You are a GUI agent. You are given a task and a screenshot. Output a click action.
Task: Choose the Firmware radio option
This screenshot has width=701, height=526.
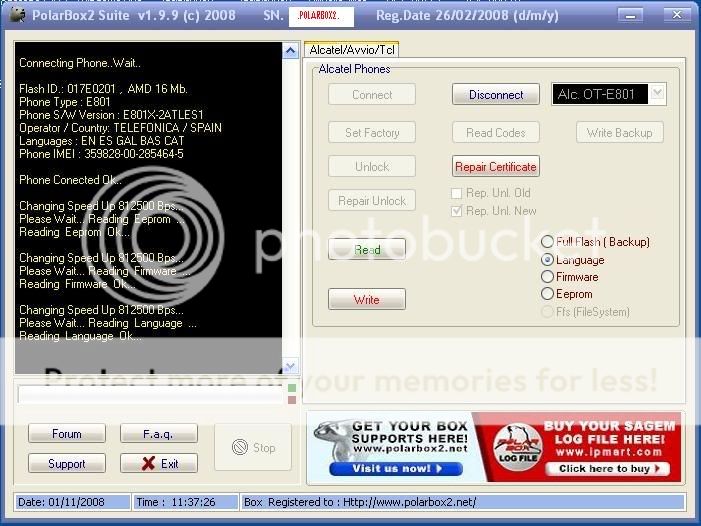(547, 277)
